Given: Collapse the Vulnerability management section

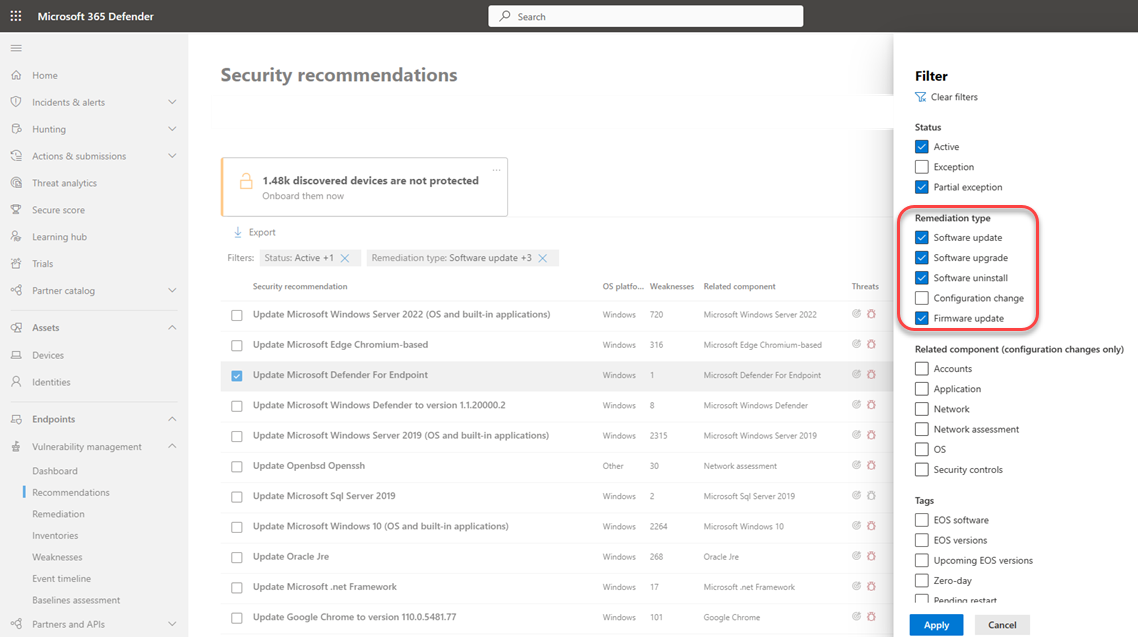Looking at the screenshot, I should click(x=172, y=447).
